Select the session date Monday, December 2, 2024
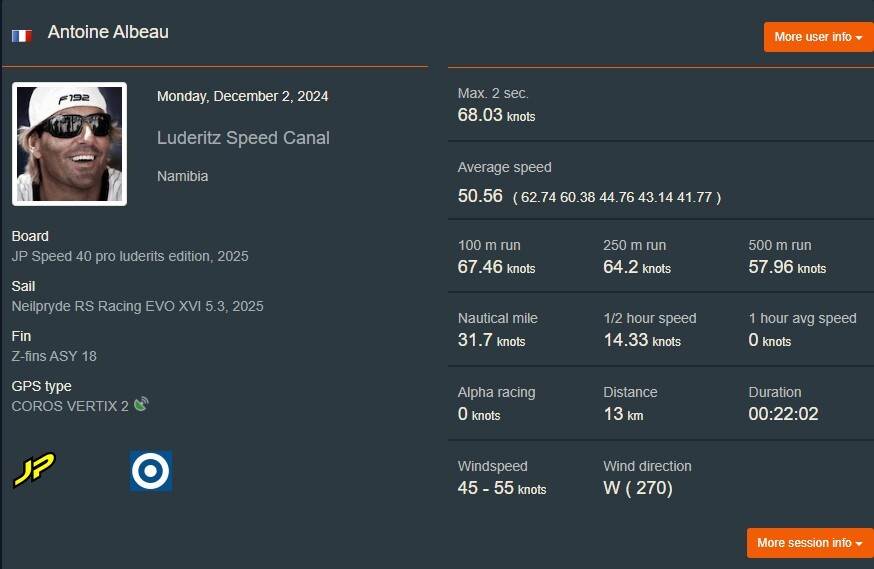Viewport: 874px width, 569px height. pyautogui.click(x=243, y=97)
